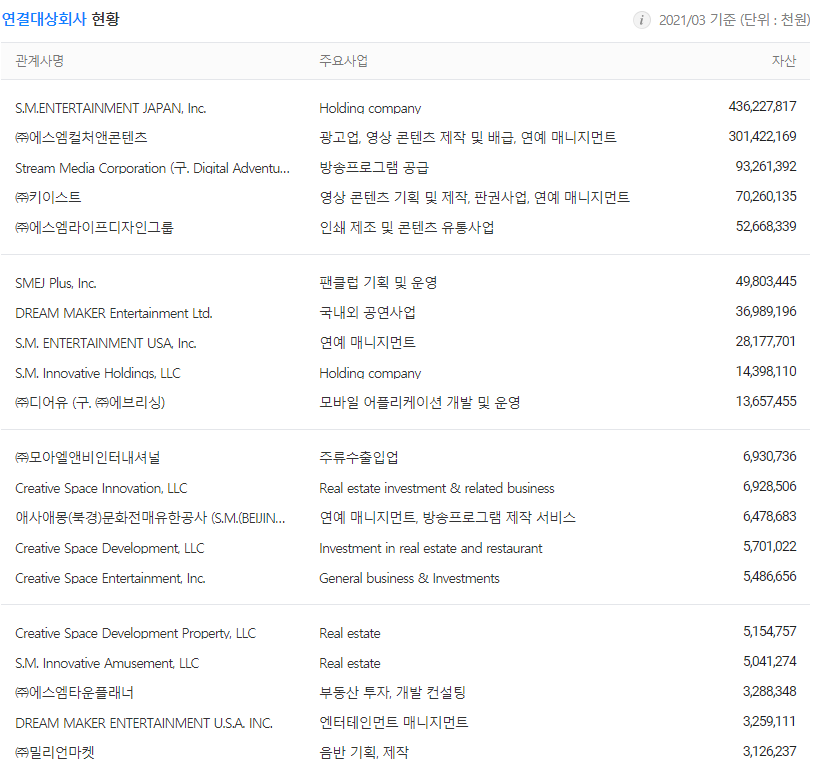Click asset value 6,928,506
This screenshot has height=767, width=824.
click(x=769, y=486)
